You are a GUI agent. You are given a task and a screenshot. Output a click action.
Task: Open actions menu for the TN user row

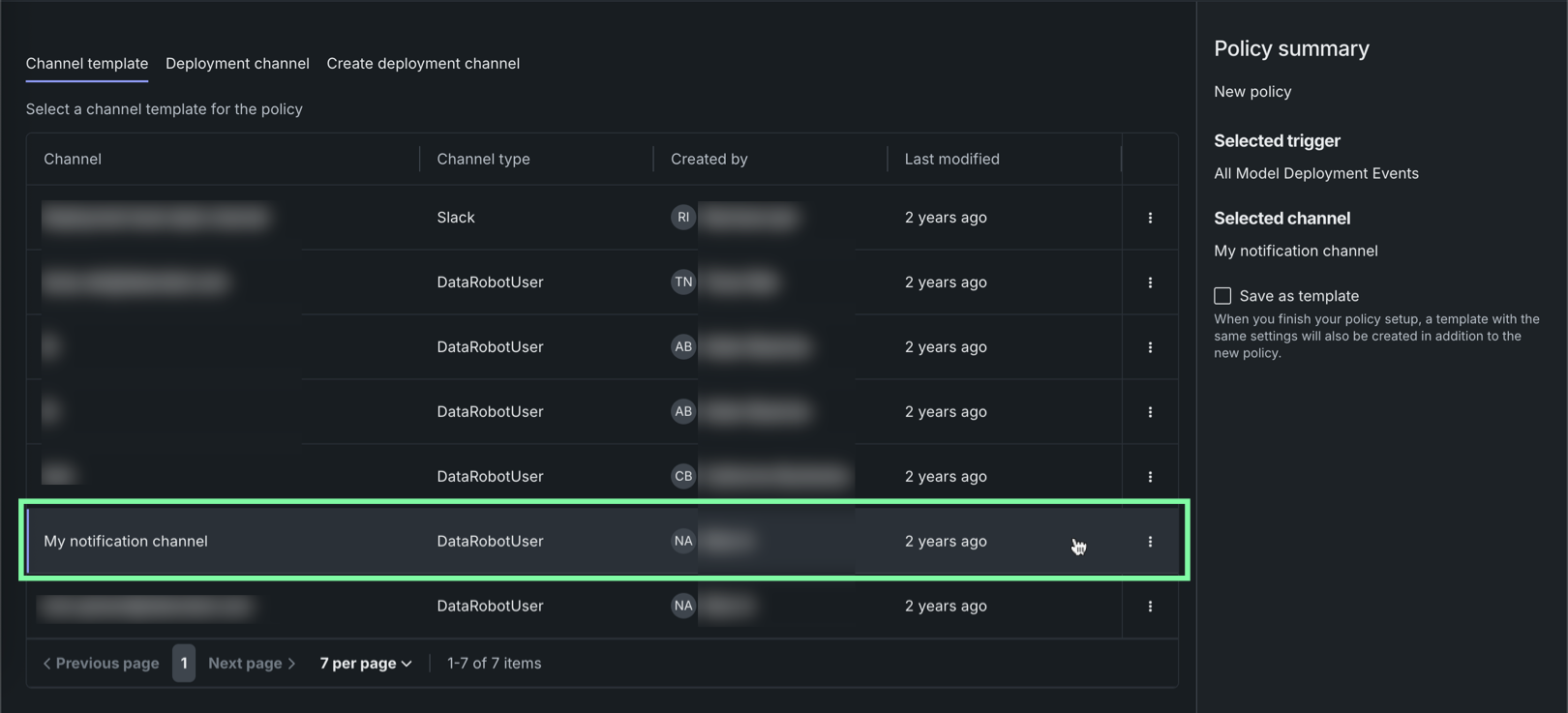1150,282
